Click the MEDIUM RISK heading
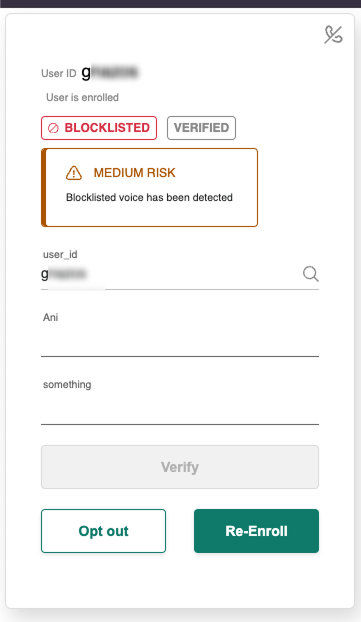 [x=134, y=173]
